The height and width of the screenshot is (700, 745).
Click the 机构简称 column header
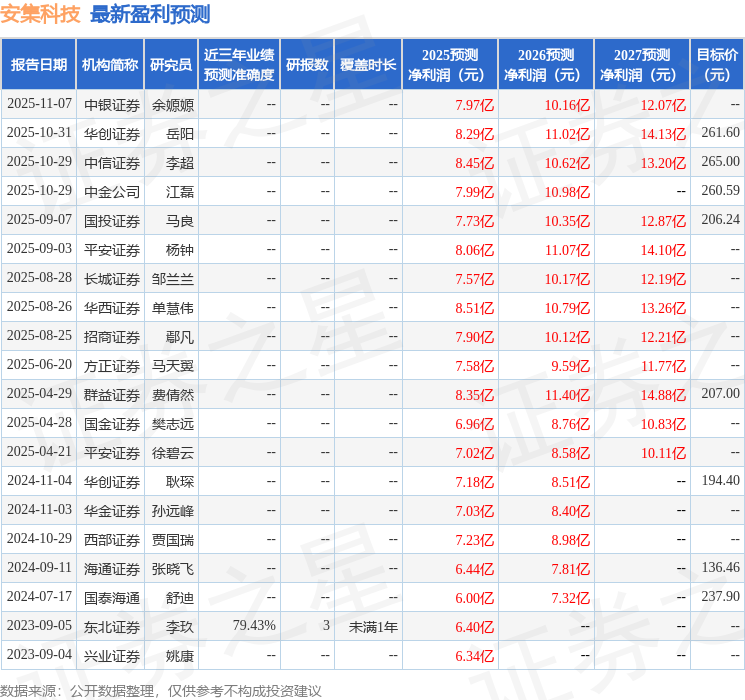110,65
